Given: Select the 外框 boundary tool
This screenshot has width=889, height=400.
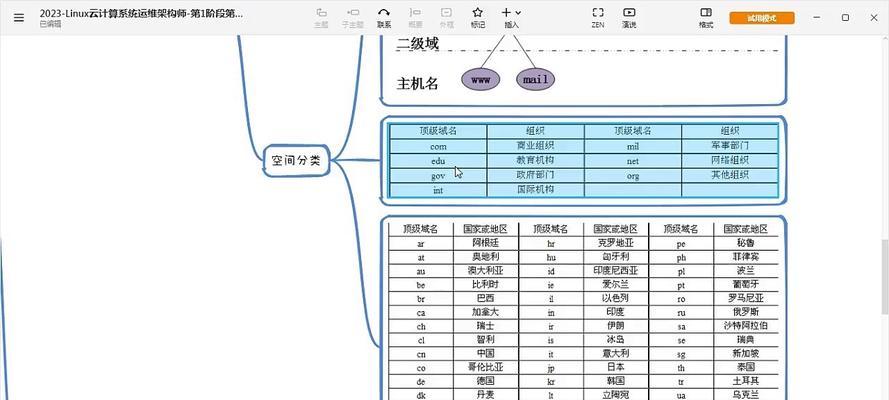Looking at the screenshot, I should coord(447,18).
